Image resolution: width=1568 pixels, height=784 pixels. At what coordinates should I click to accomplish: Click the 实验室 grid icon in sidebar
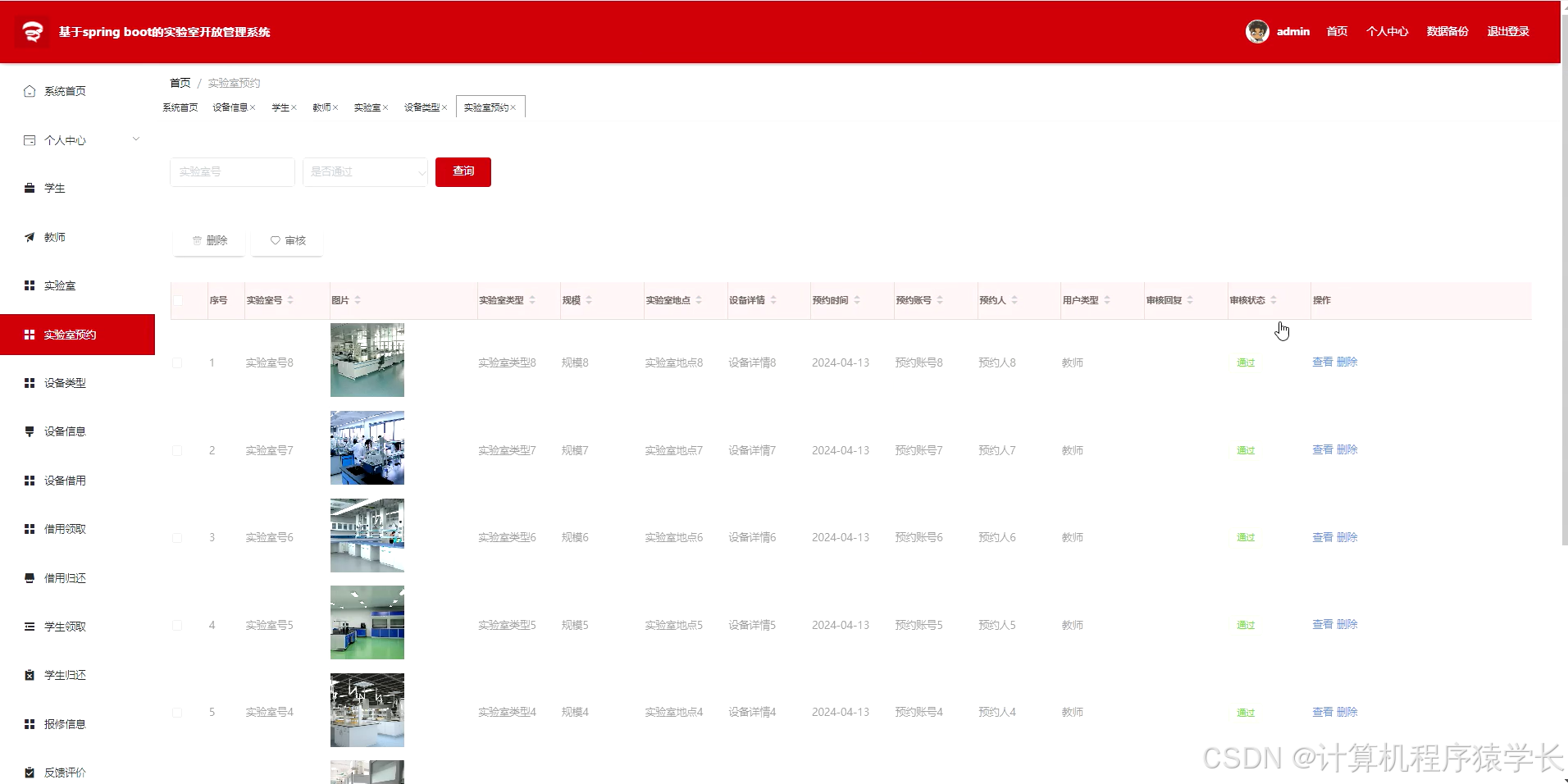pyautogui.click(x=30, y=285)
